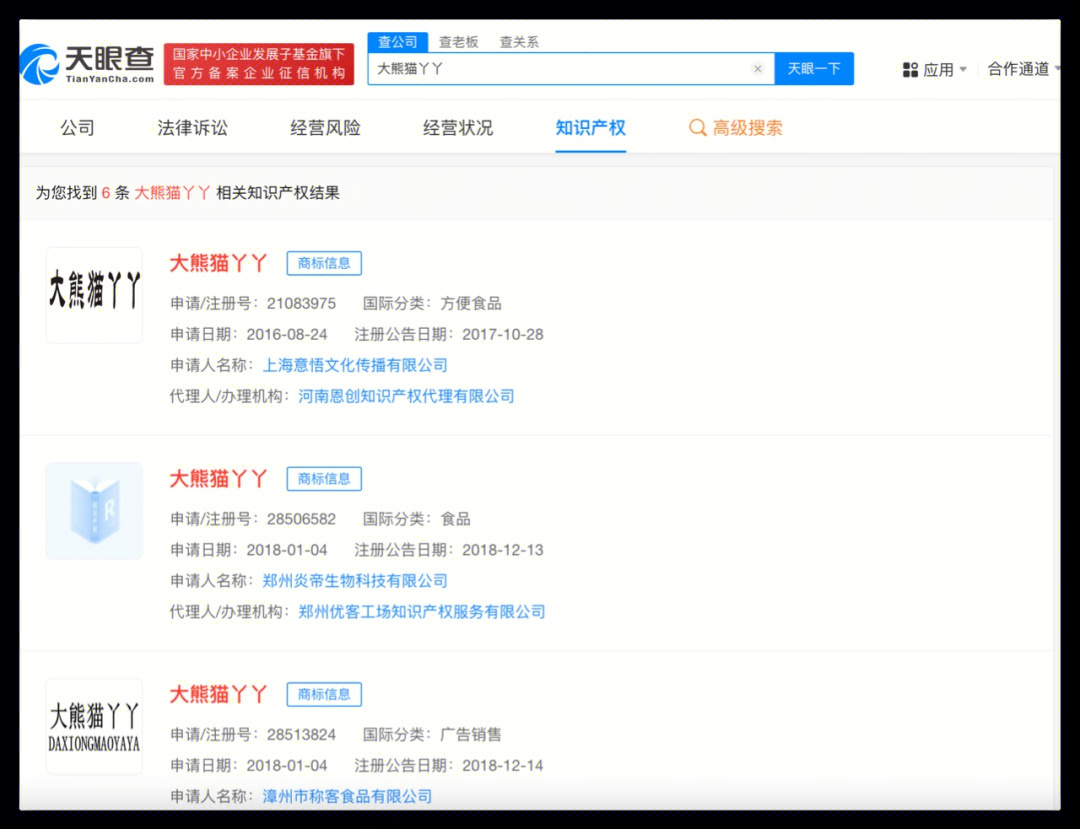Click 商标信息 tag for registration 21083975
This screenshot has width=1080, height=829.
click(324, 263)
